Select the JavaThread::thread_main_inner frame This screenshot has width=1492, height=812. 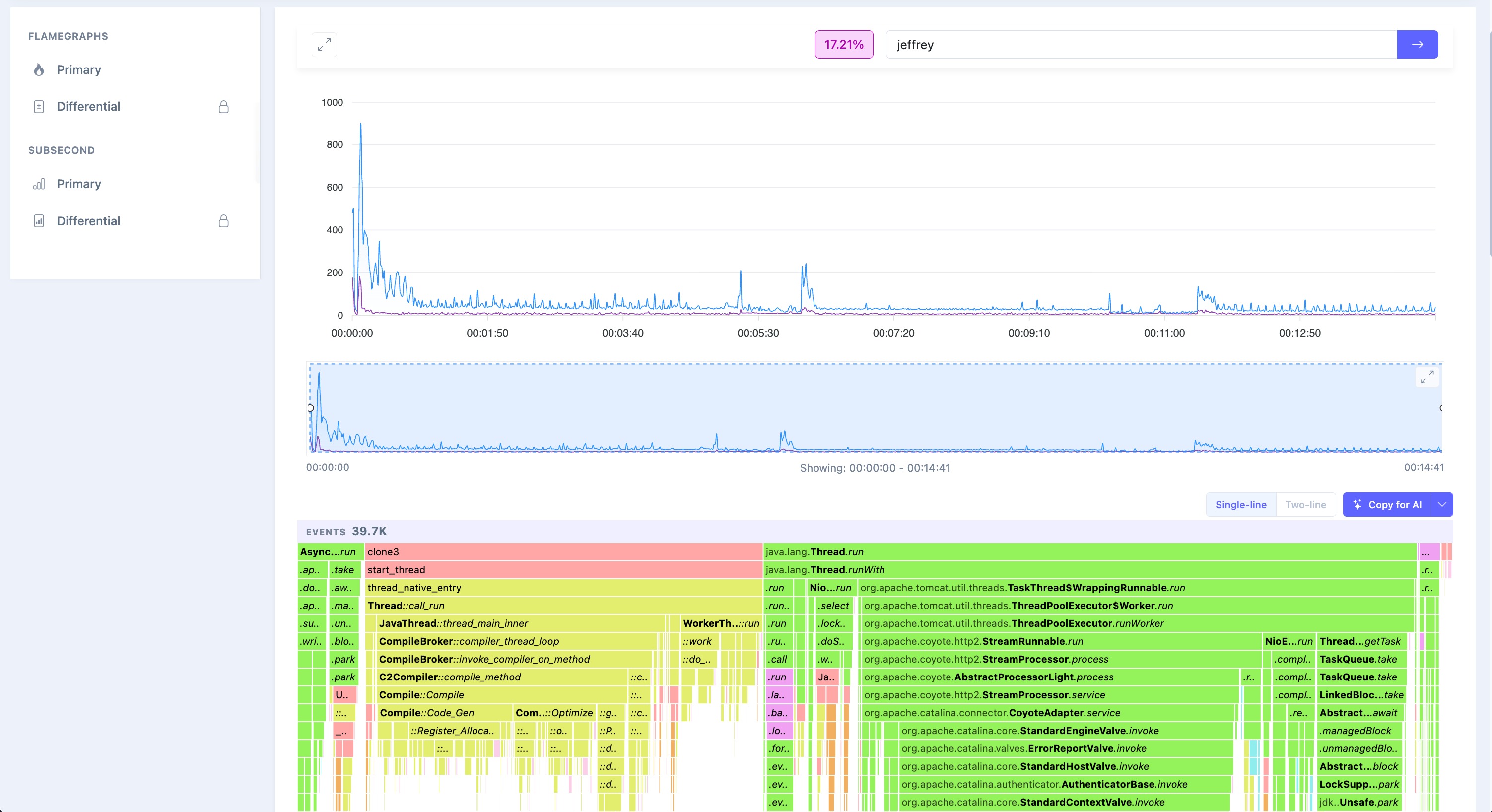521,624
